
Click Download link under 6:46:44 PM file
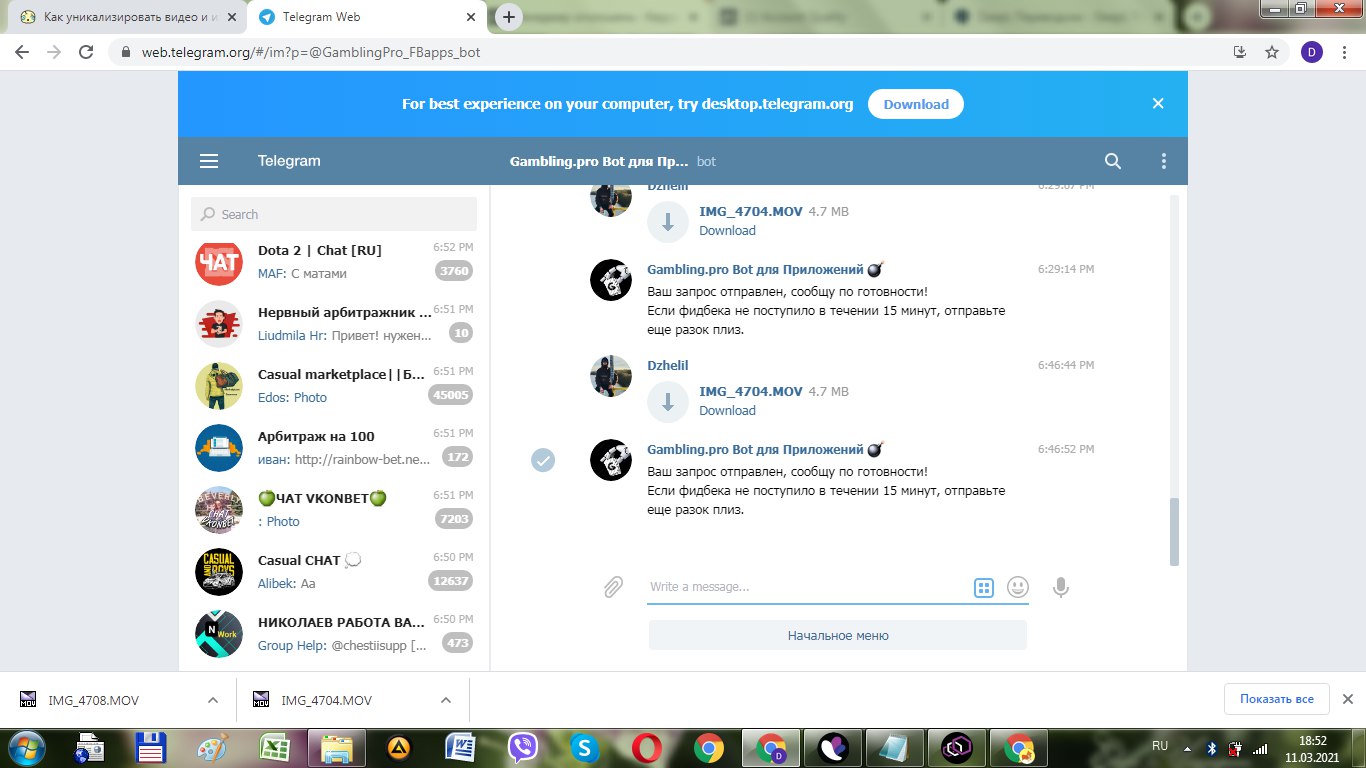coord(727,410)
